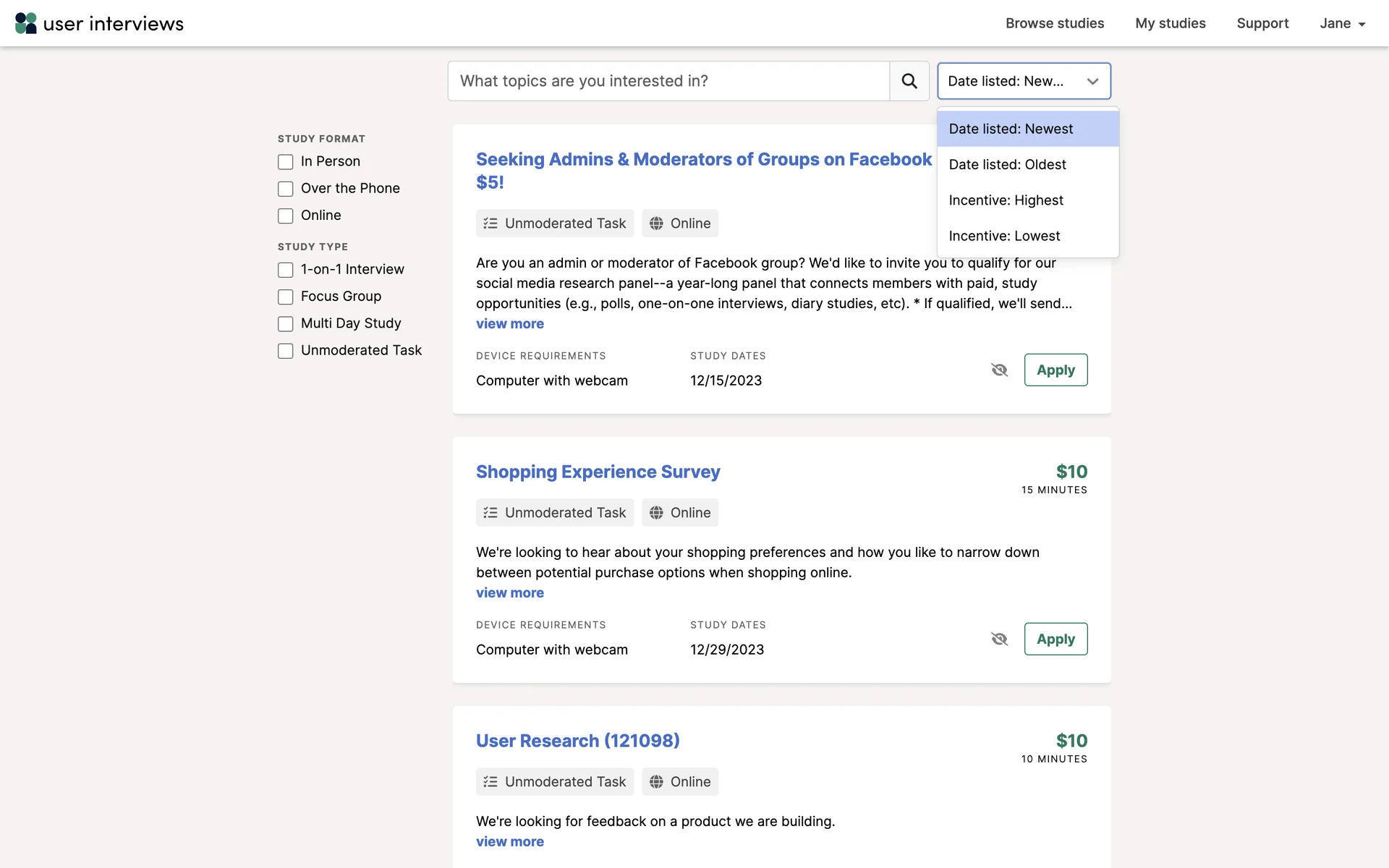Collapse the Date listed sort dropdown
The image size is (1389, 868).
tap(1023, 81)
